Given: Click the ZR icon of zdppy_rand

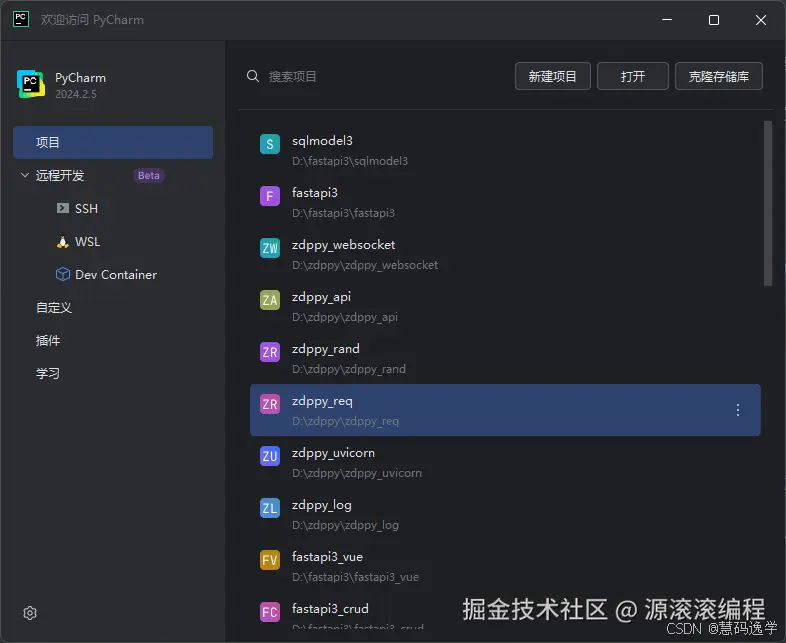Looking at the screenshot, I should tap(270, 352).
